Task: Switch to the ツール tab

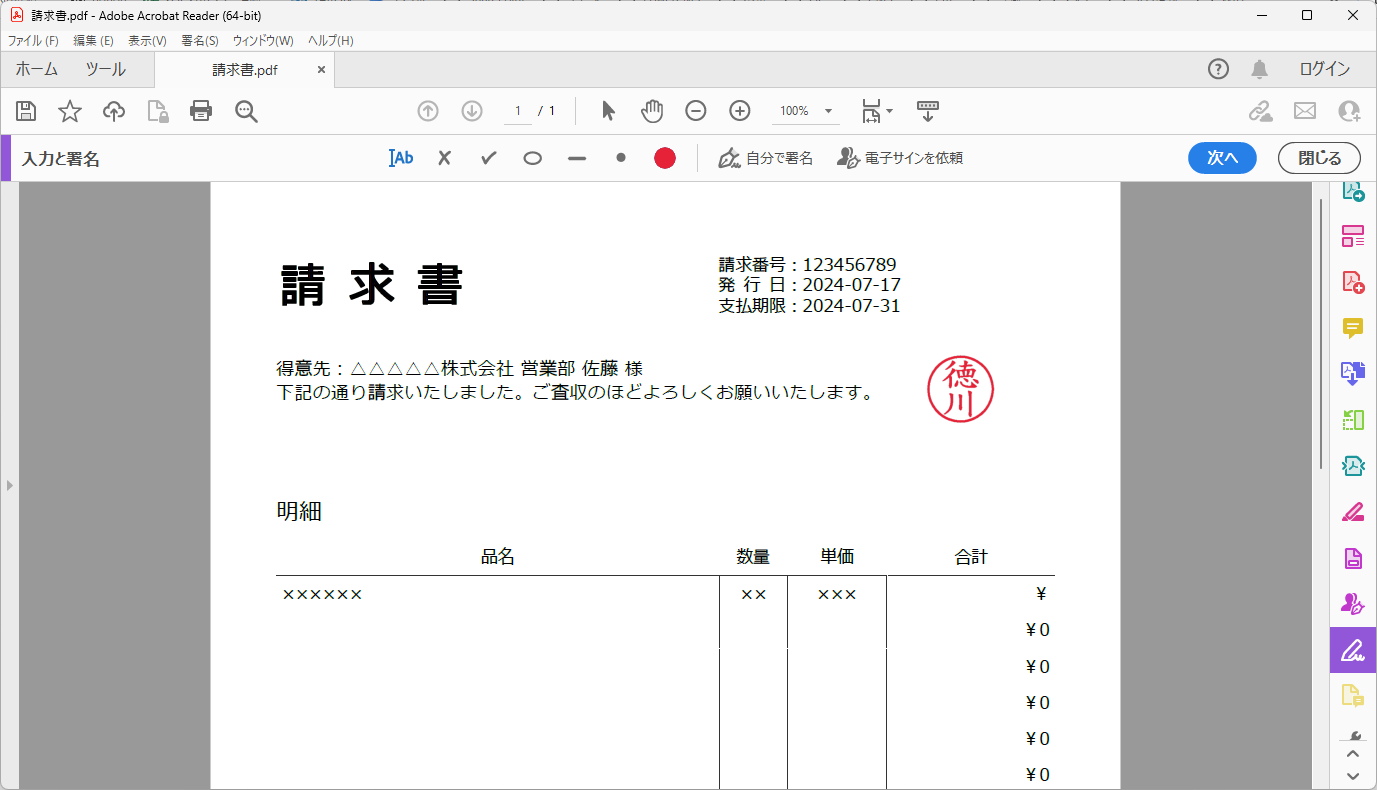Action: (x=105, y=69)
